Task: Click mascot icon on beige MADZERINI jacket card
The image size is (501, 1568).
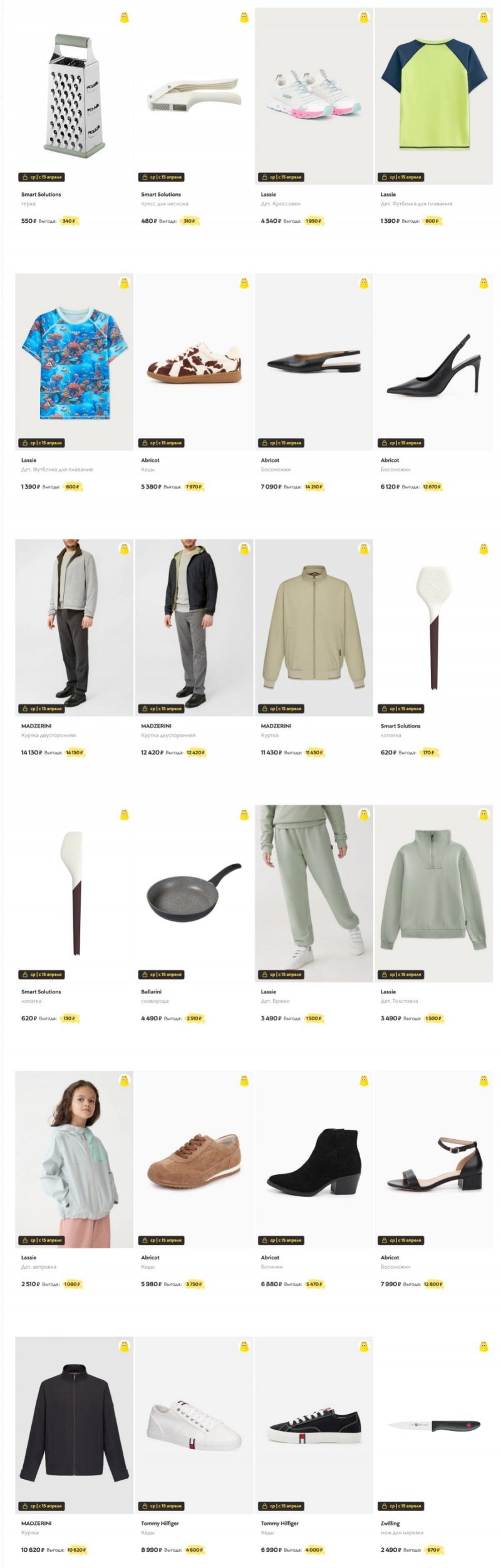Action: 364,549
